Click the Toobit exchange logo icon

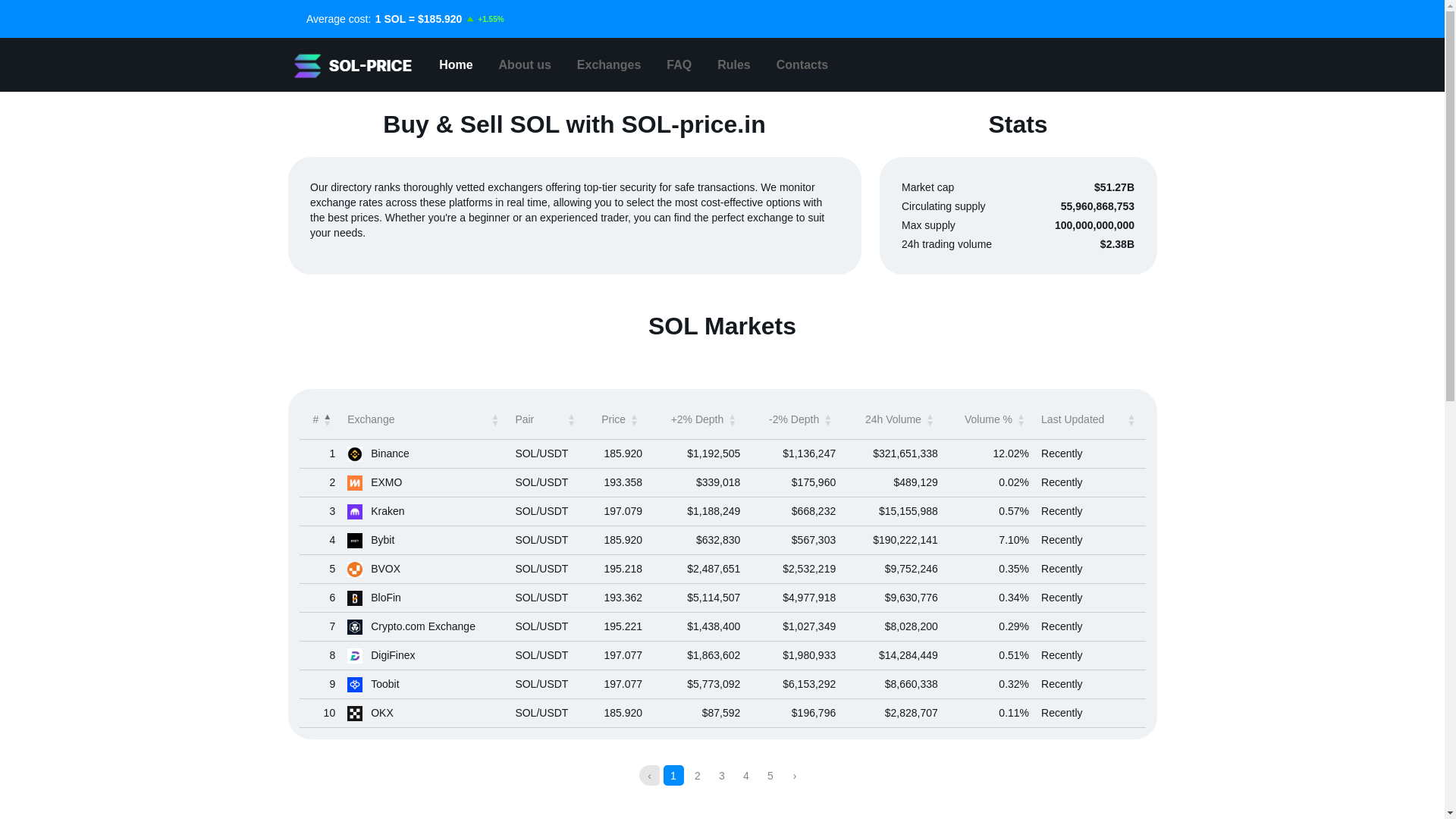(x=355, y=685)
